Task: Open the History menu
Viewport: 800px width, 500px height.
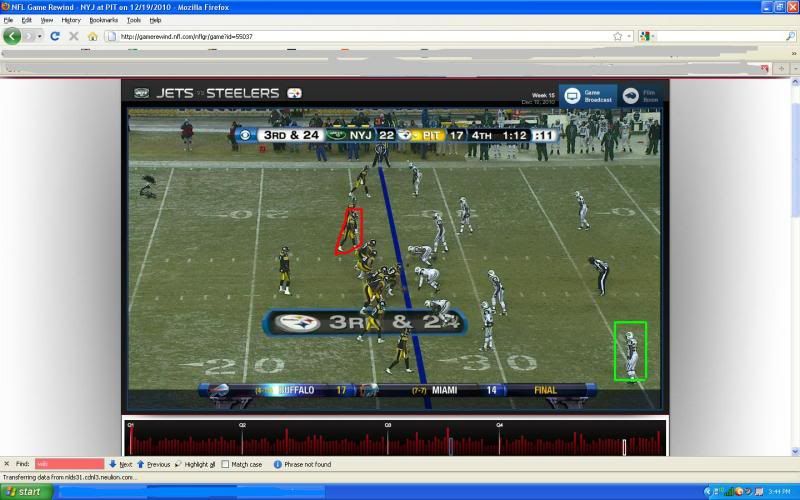Action: [x=71, y=20]
